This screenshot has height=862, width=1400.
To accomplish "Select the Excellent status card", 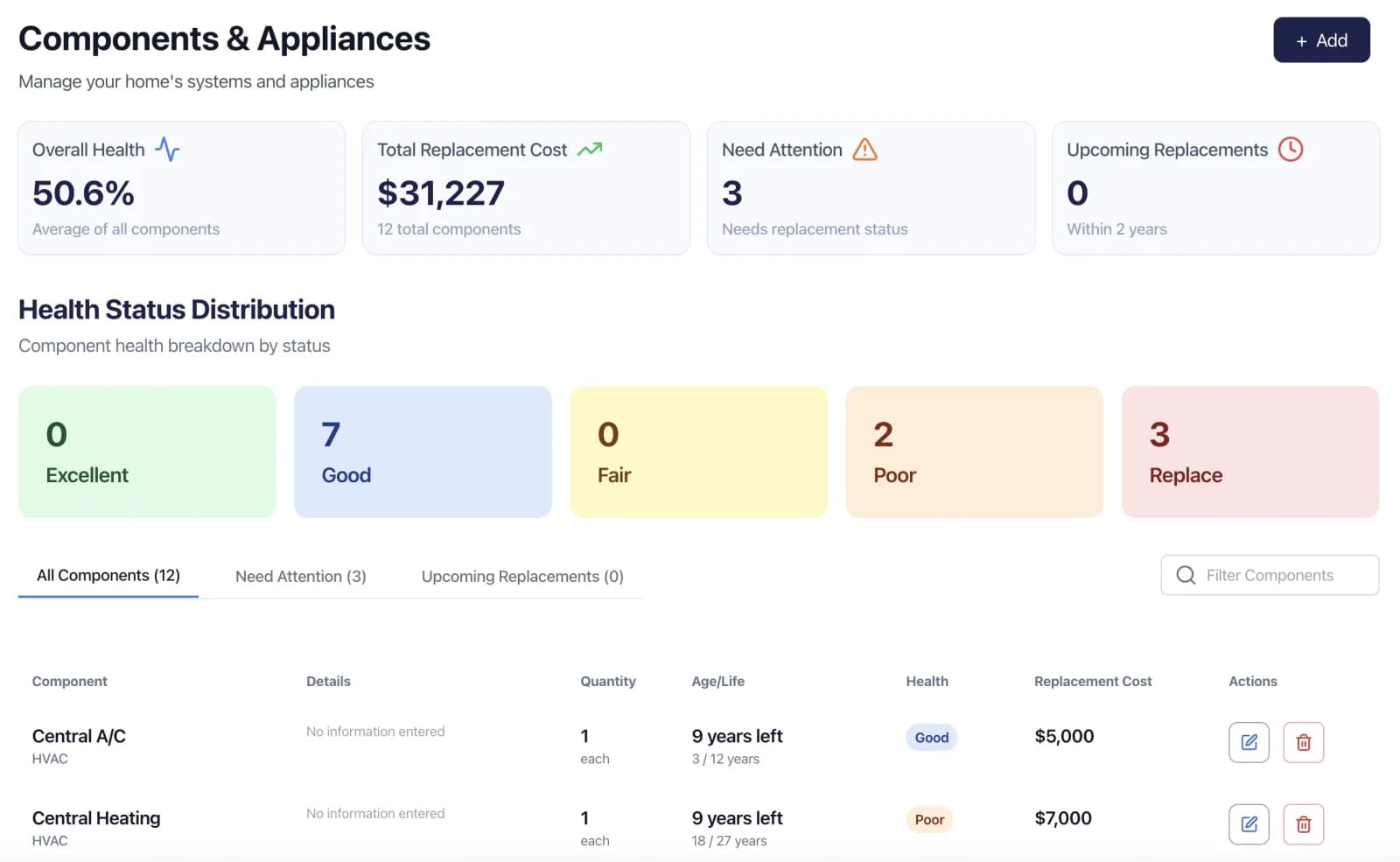I will [x=147, y=452].
